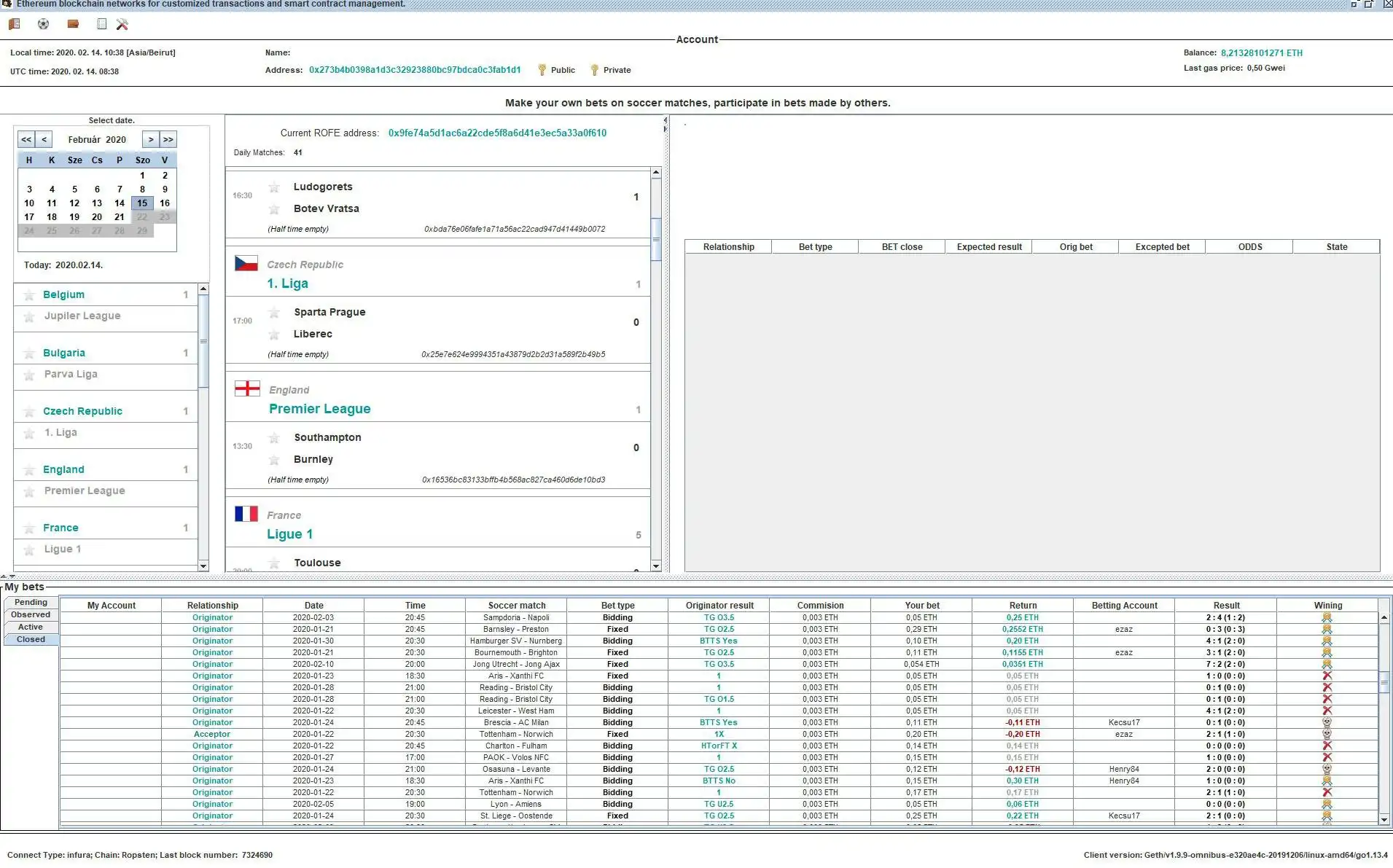
Task: Toggle favorite star for Ludogorets
Action: pos(274,187)
